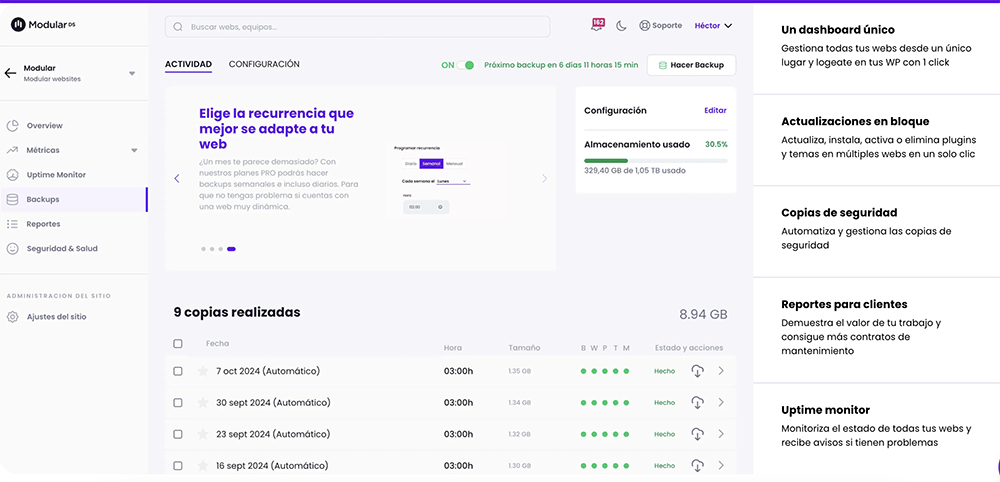Image resolution: width=1000 pixels, height=482 pixels.
Task: Click the Métricas trend icon
Action: coord(12,150)
